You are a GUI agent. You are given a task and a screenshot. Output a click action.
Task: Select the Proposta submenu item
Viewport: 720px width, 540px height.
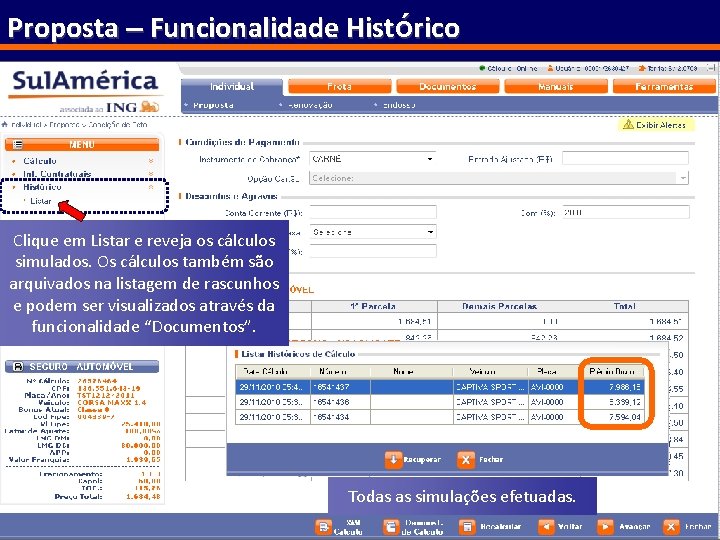213,105
